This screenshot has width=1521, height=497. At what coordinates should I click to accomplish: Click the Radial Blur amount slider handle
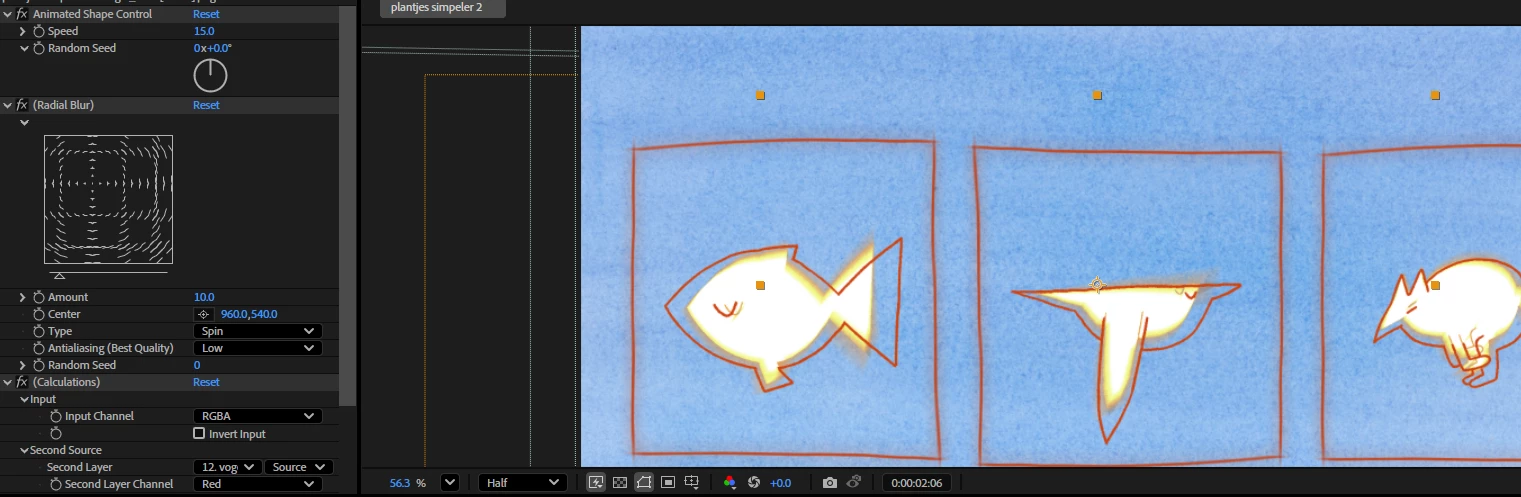(59, 275)
